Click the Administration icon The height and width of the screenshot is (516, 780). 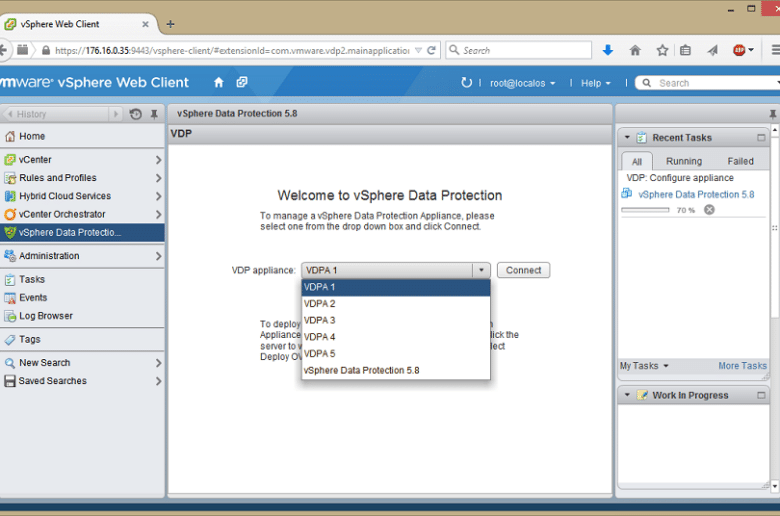(10, 256)
